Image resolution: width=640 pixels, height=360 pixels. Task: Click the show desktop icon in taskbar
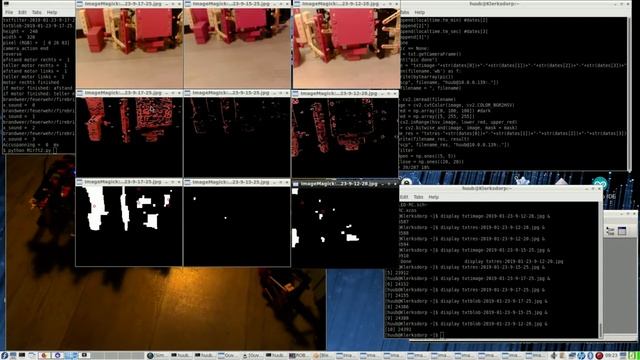coord(13,356)
